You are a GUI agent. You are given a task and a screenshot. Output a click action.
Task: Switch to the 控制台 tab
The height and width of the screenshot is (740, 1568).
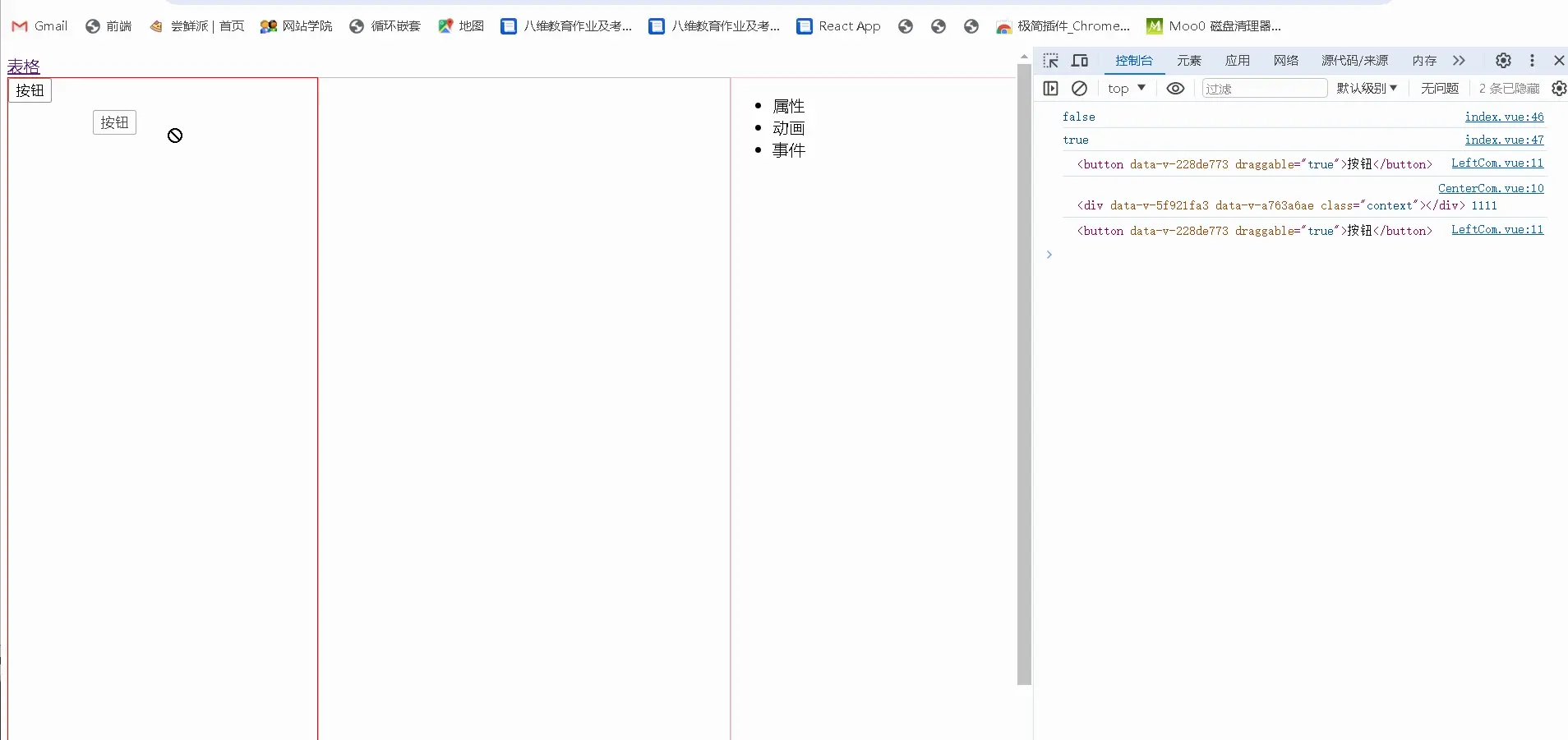(1134, 61)
